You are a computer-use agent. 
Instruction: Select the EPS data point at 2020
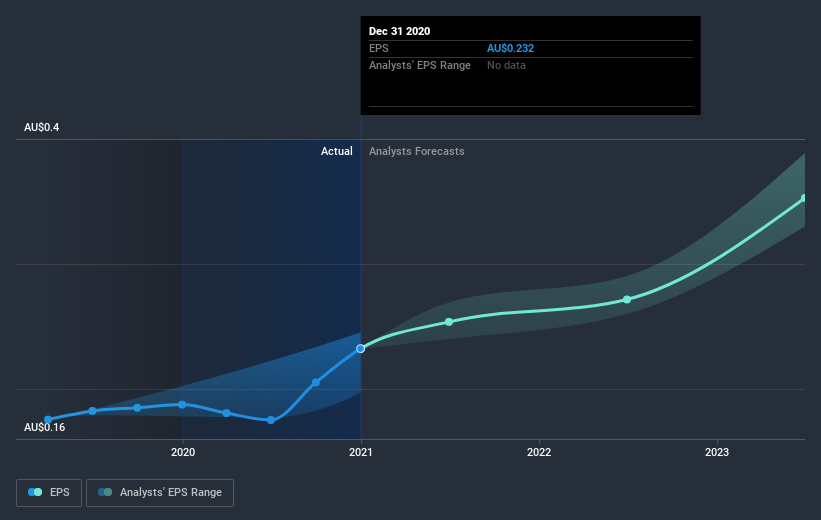click(x=182, y=405)
